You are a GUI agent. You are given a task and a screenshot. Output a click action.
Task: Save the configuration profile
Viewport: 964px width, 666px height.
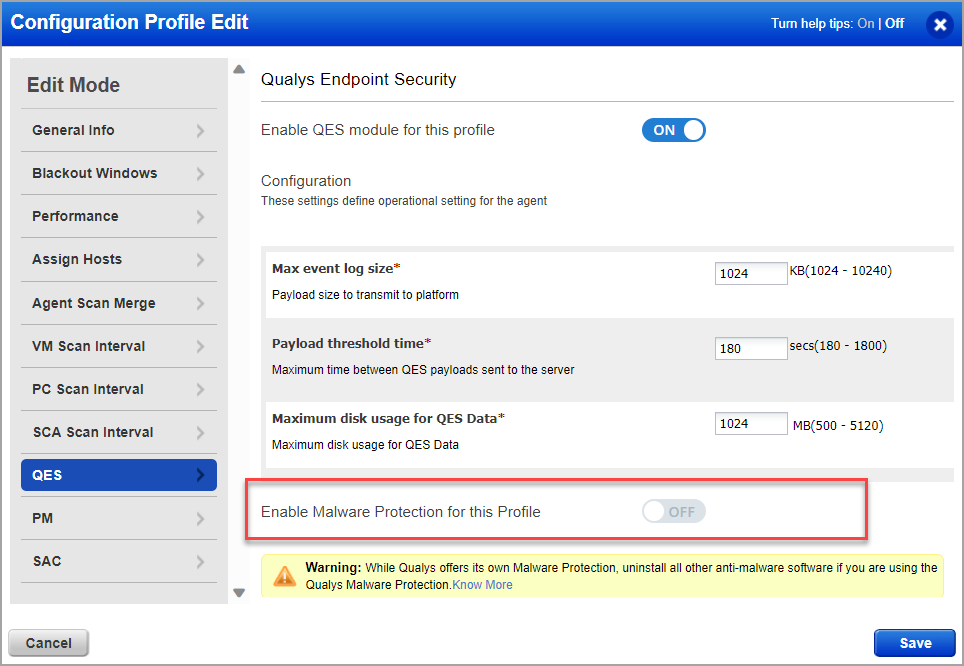(914, 643)
